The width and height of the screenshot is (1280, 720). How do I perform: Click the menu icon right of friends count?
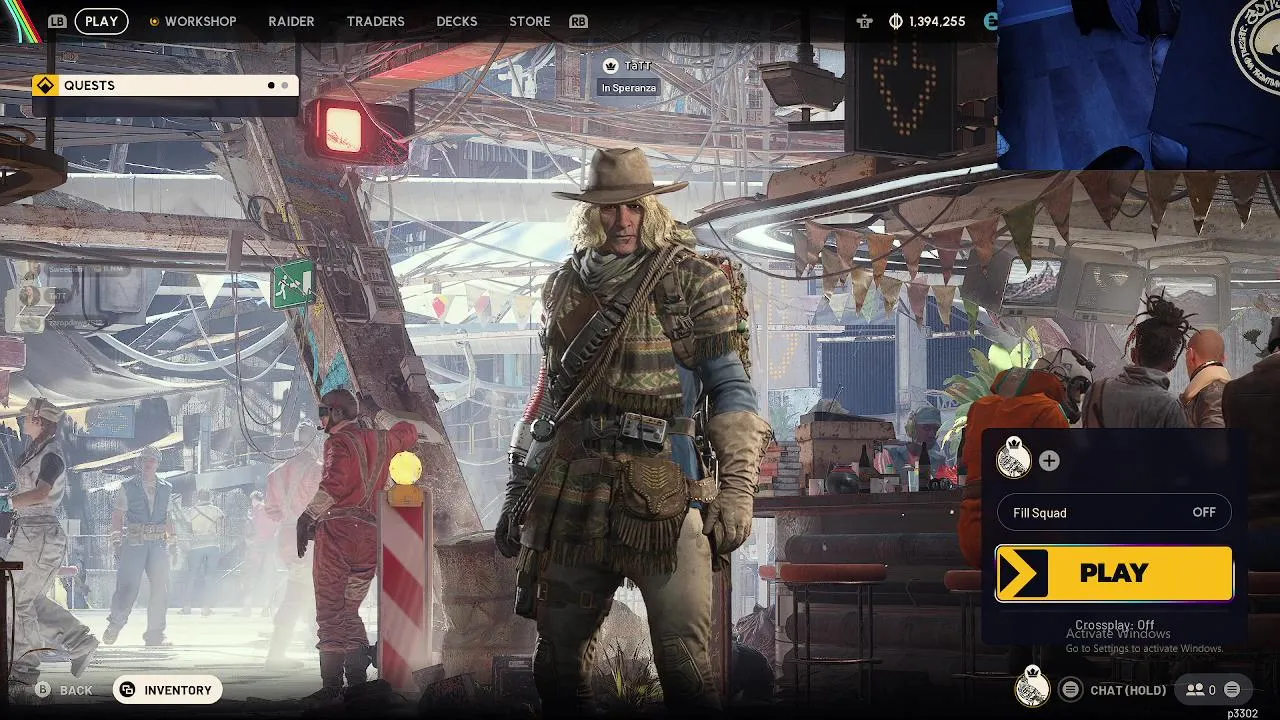tap(1232, 689)
